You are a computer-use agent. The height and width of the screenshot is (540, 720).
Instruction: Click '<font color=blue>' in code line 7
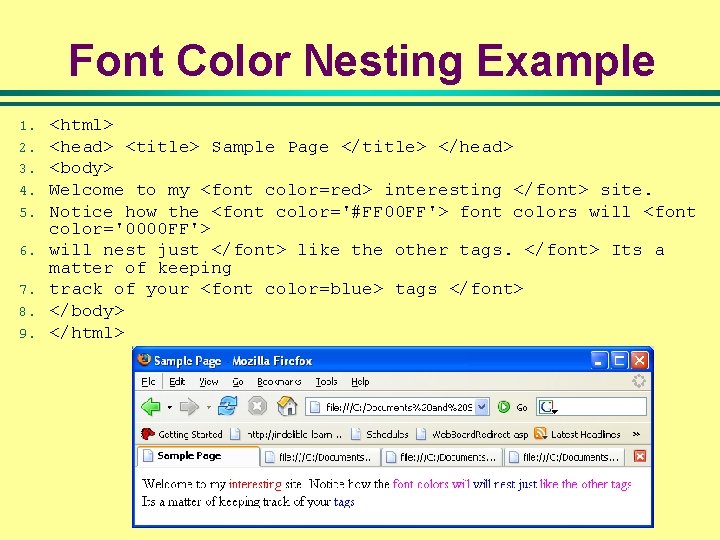pos(292,289)
